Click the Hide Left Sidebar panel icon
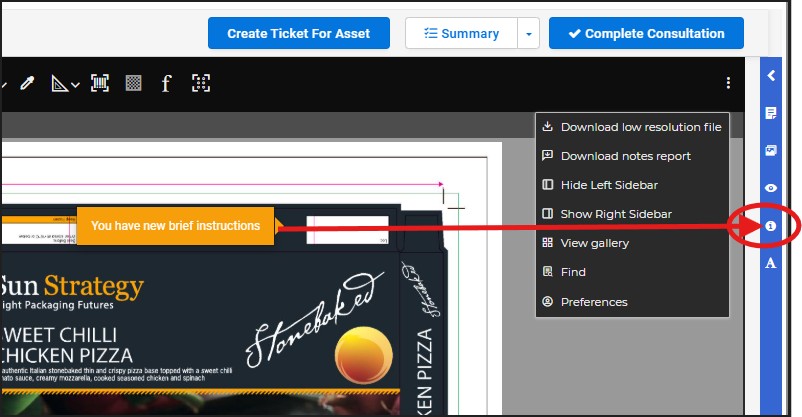This screenshot has height=417, width=802. (x=547, y=184)
